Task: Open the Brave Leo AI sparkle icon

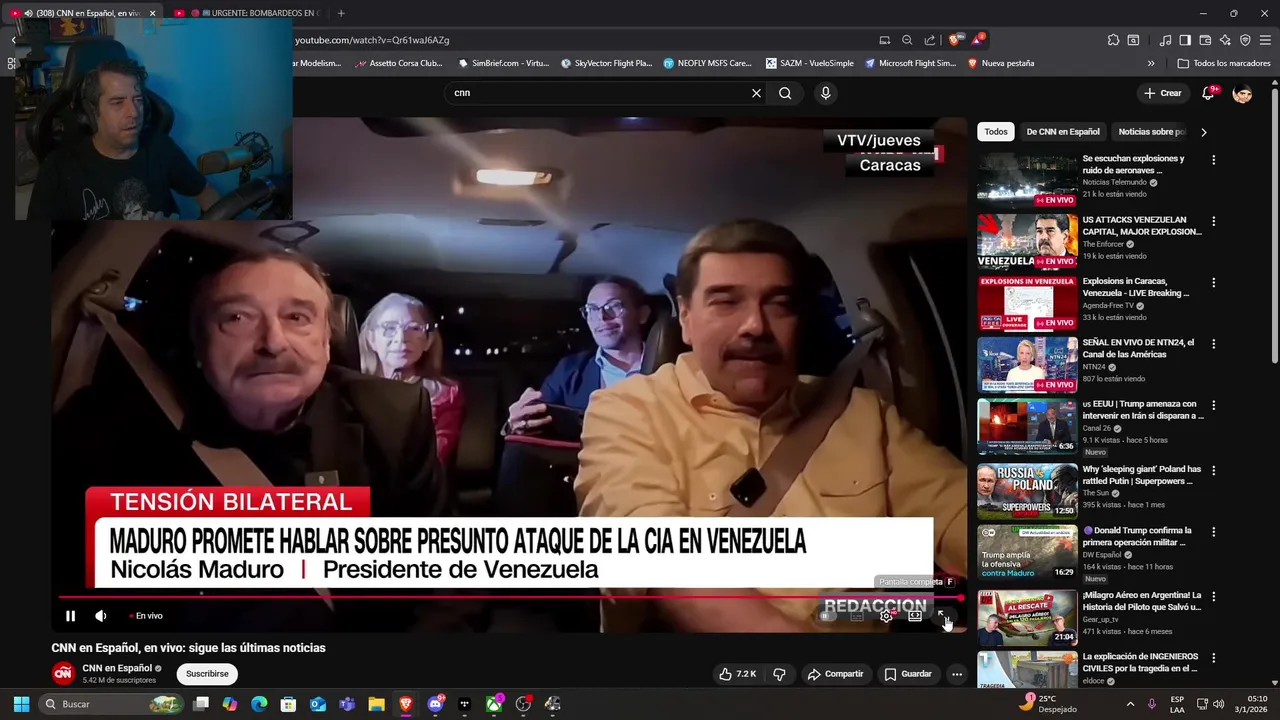Action: coord(1225,40)
